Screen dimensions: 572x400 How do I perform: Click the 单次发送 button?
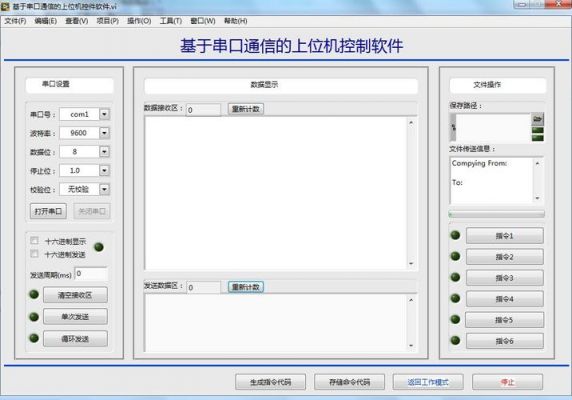(75, 317)
